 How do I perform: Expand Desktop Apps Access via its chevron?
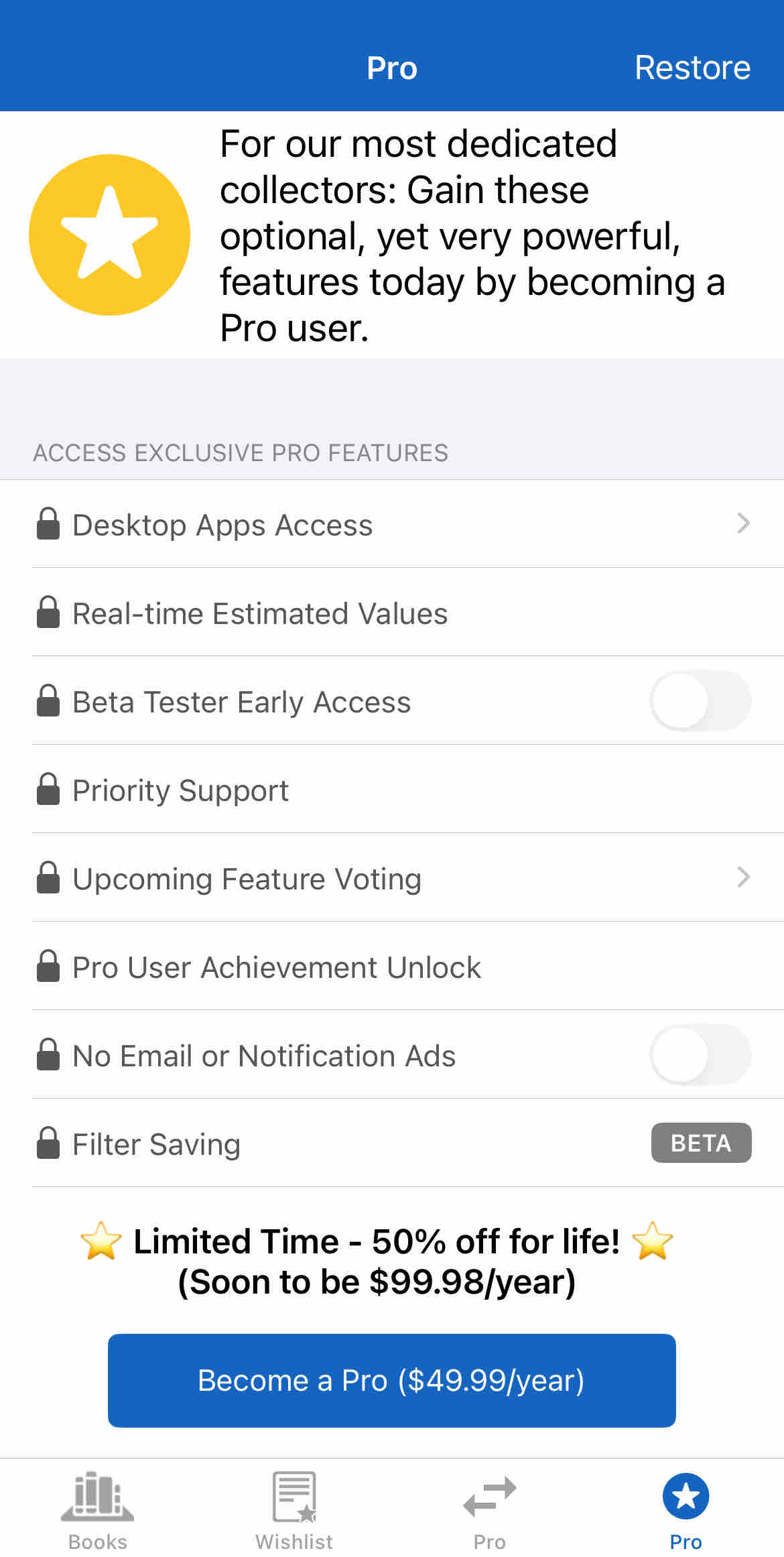point(743,523)
